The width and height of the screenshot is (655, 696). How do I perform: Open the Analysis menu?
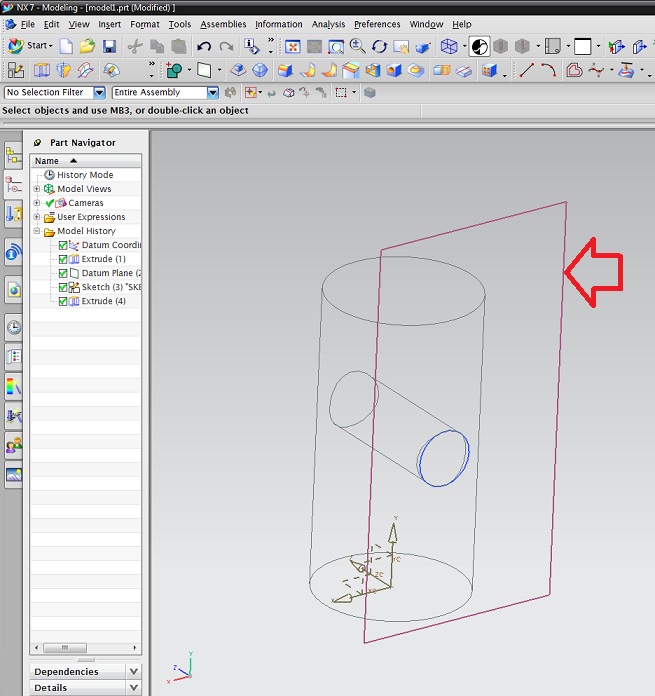(328, 24)
